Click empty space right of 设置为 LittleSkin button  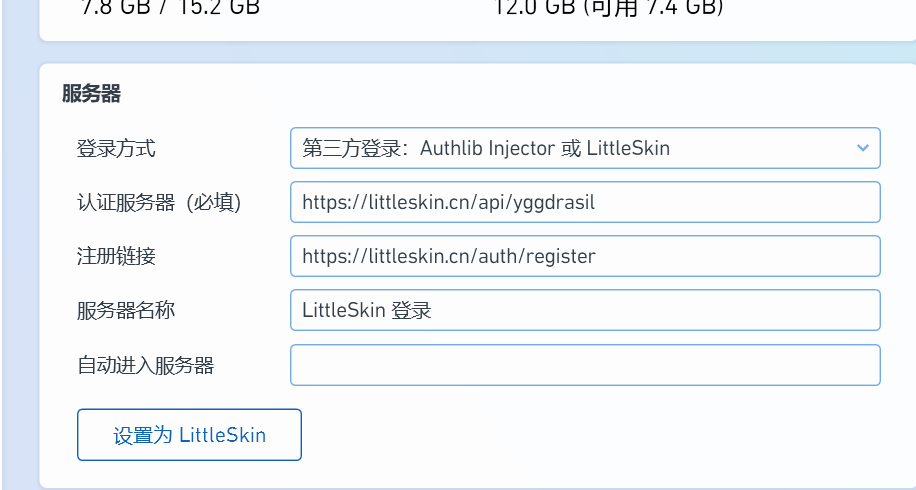(600, 435)
